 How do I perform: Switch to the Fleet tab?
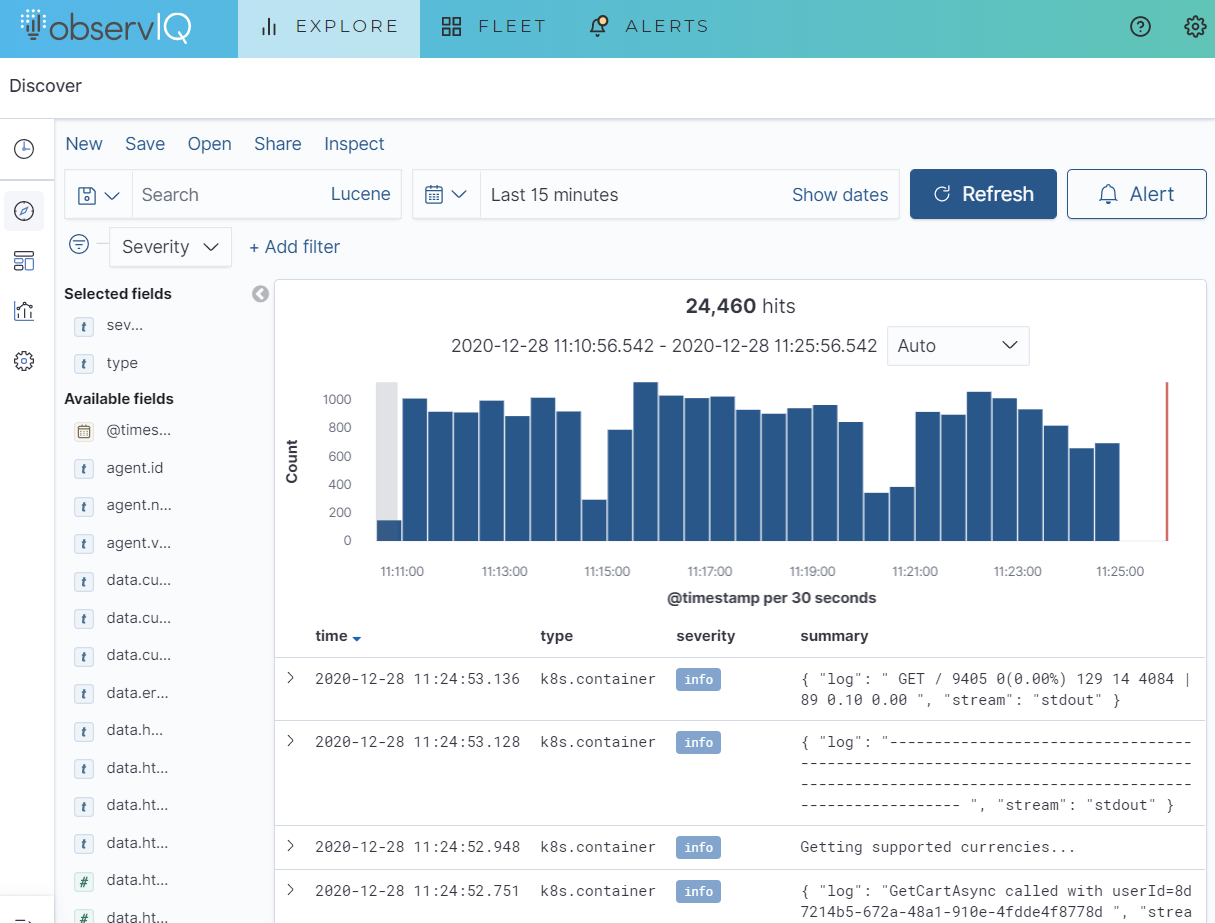pos(495,27)
